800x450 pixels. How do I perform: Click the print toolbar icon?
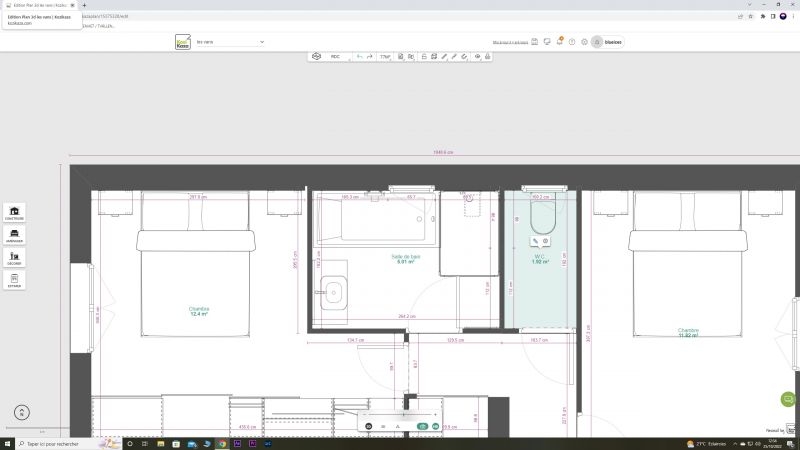[424, 57]
